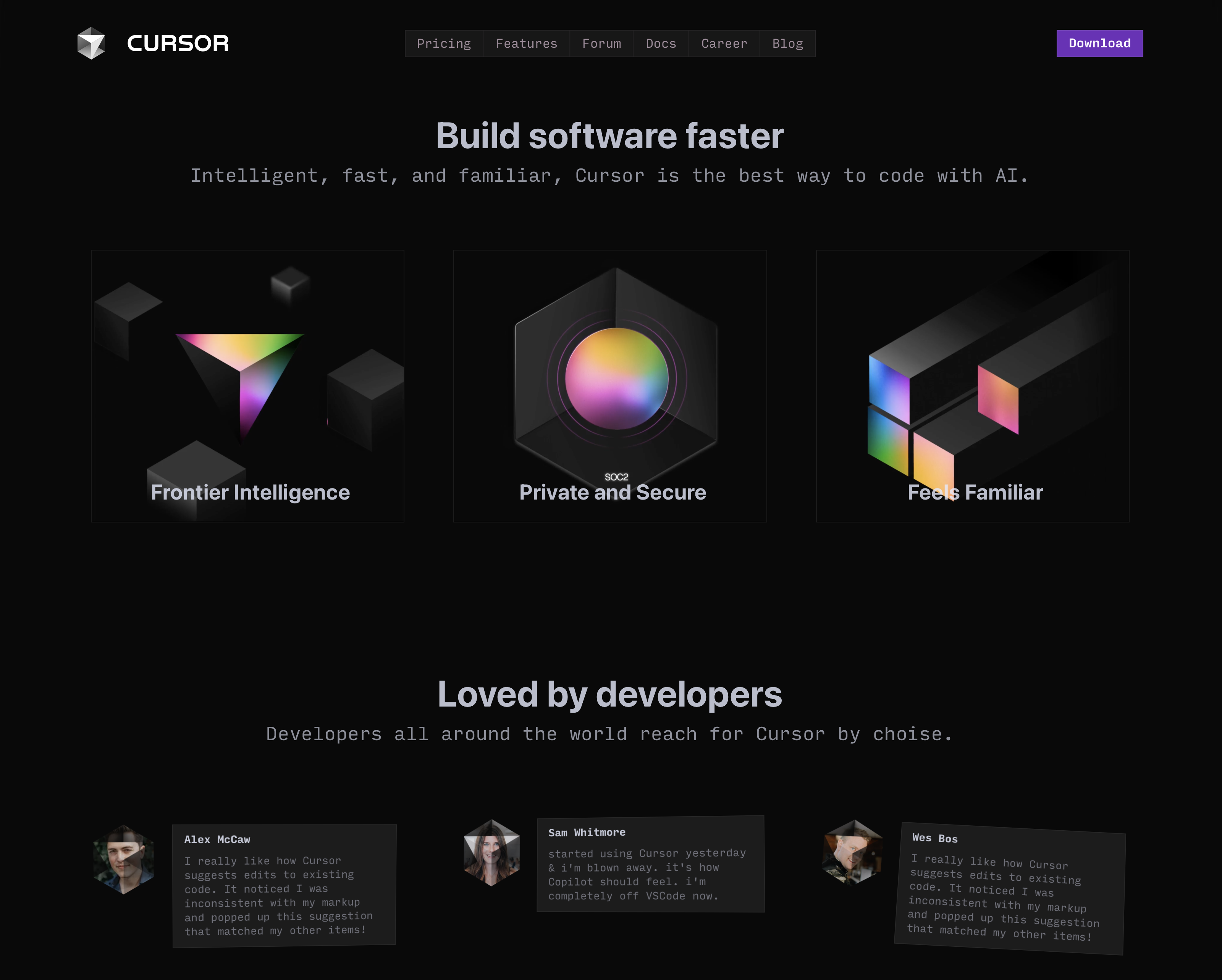Click the 'Intelligent, fast, and familiar' subtitle

point(610,176)
